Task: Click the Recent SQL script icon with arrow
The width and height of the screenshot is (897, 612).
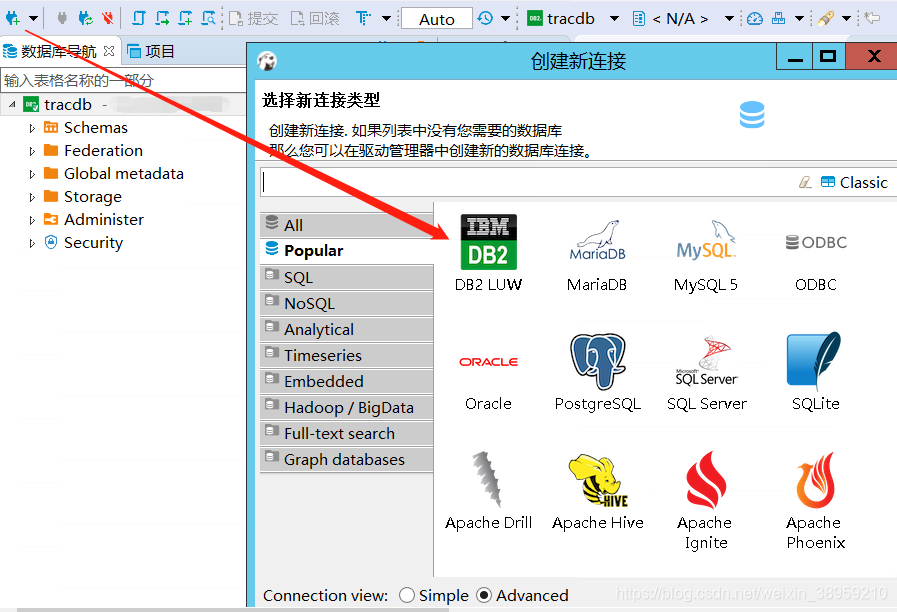Action: pyautogui.click(x=162, y=18)
